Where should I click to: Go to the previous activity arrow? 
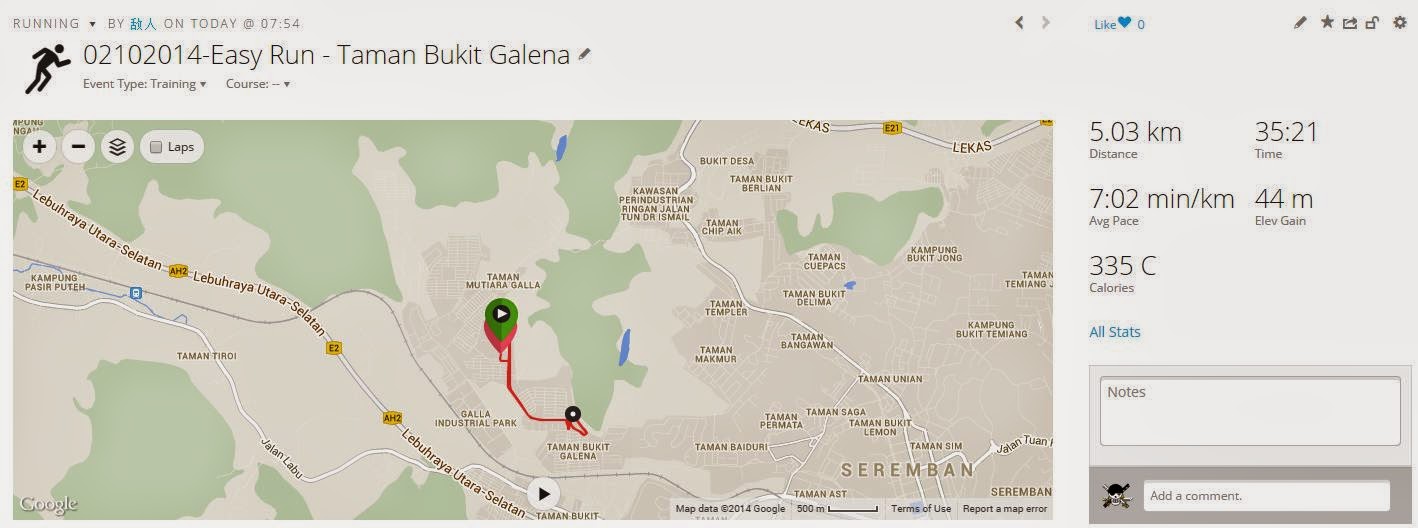[1019, 22]
